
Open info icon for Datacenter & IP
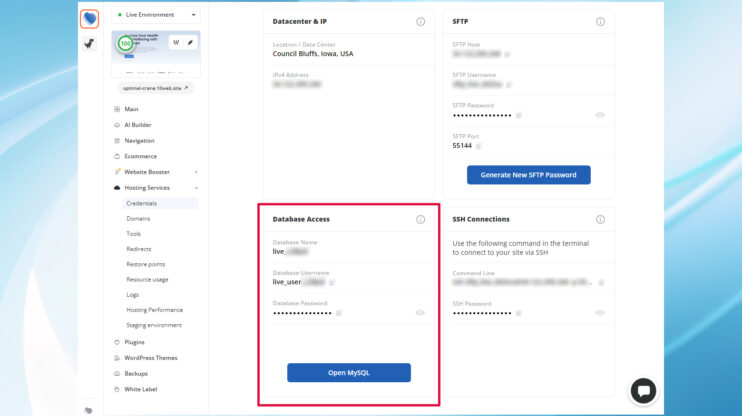pyautogui.click(x=420, y=22)
